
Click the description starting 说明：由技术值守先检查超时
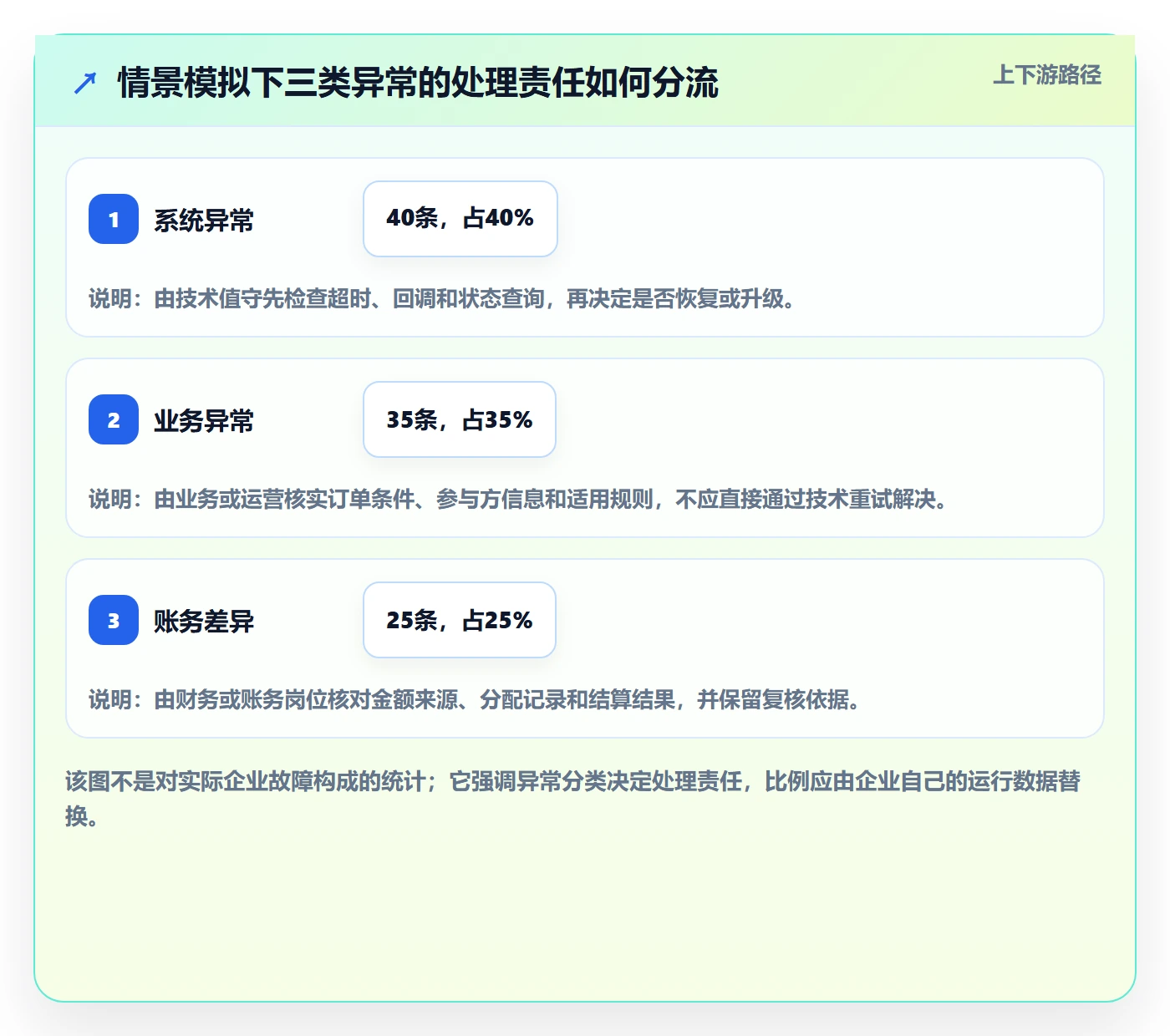click(x=441, y=298)
